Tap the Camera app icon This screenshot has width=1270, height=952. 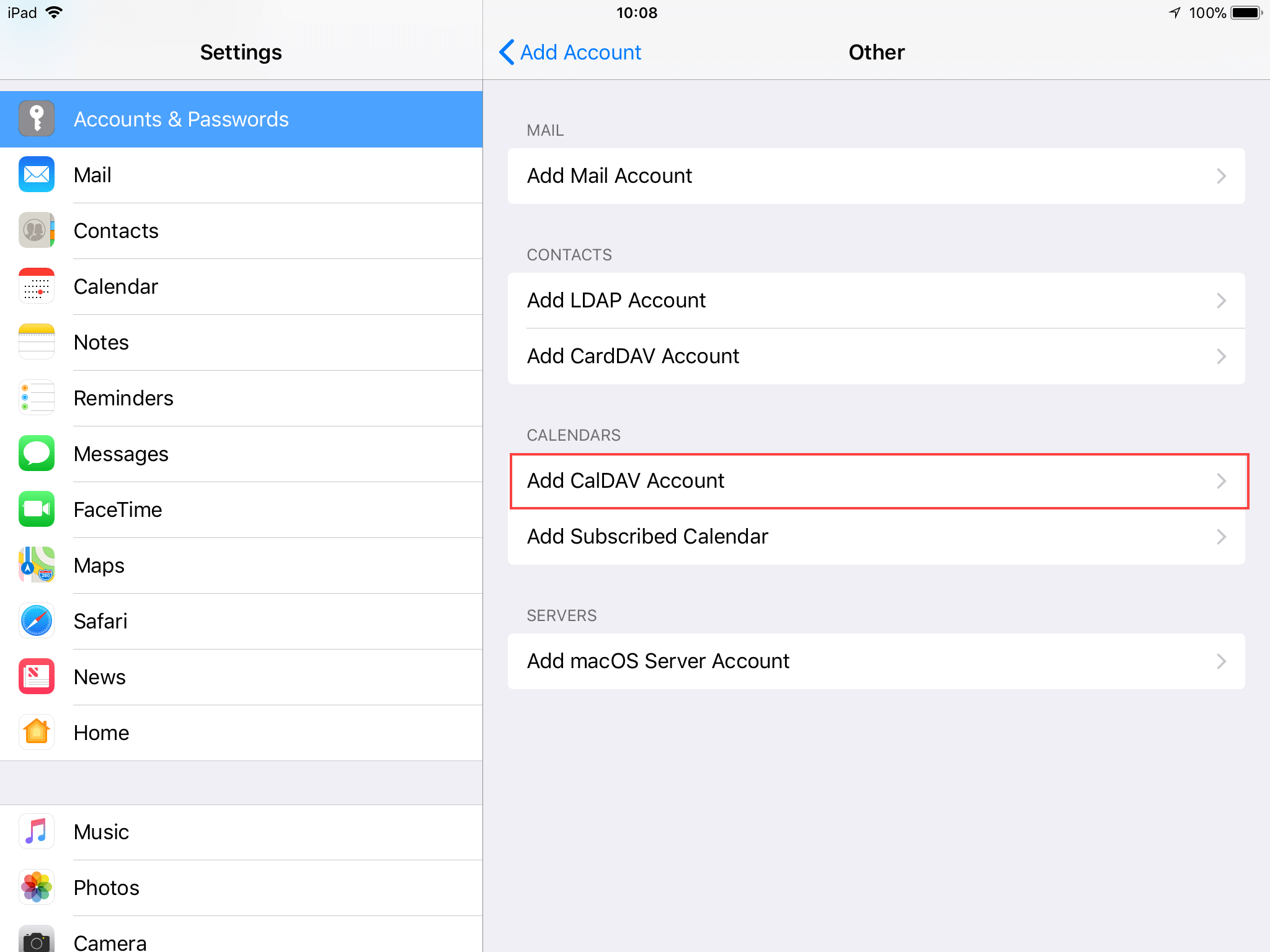click(x=37, y=939)
